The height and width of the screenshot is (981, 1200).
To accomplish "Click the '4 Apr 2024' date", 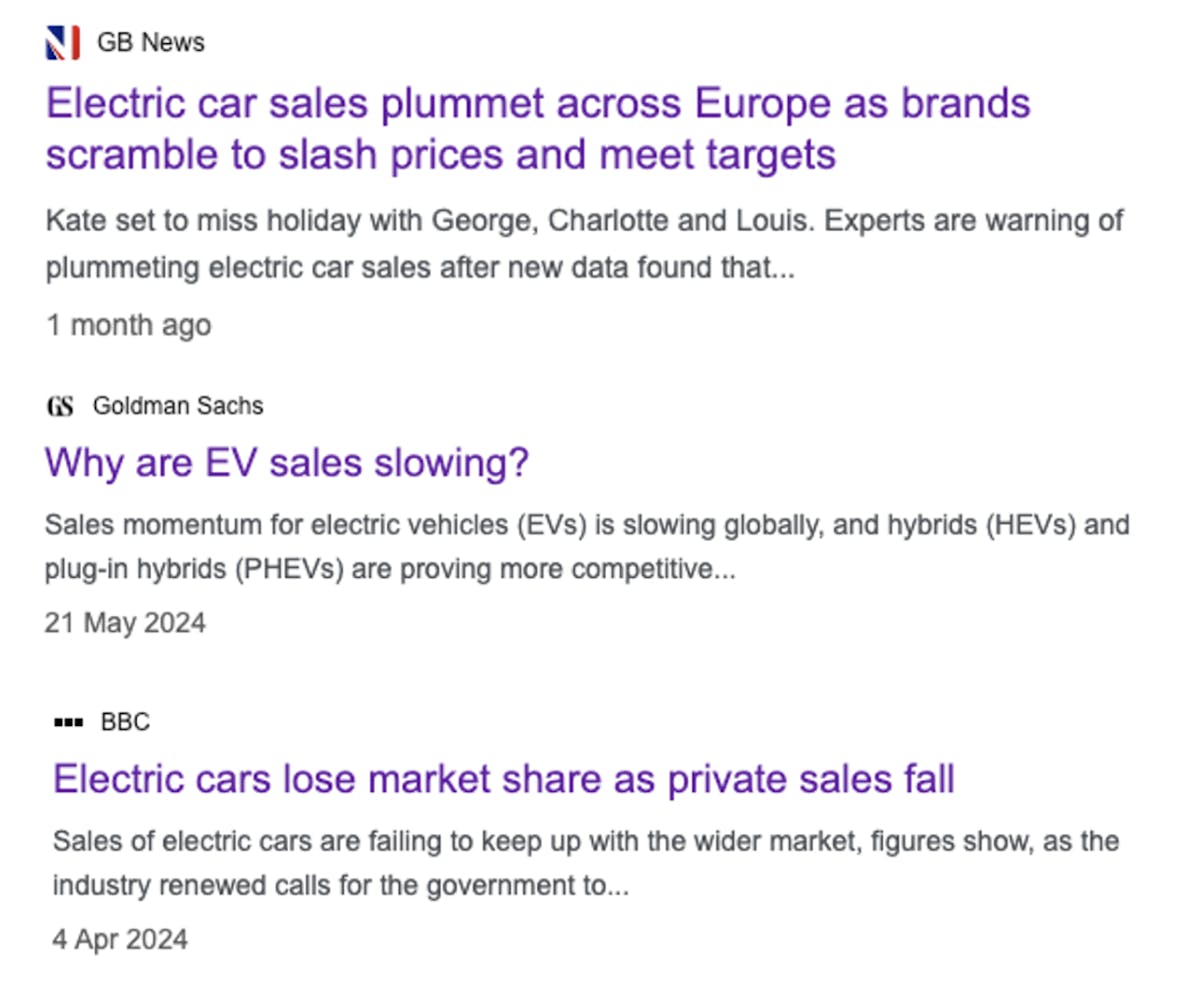I will pyautogui.click(x=120, y=939).
